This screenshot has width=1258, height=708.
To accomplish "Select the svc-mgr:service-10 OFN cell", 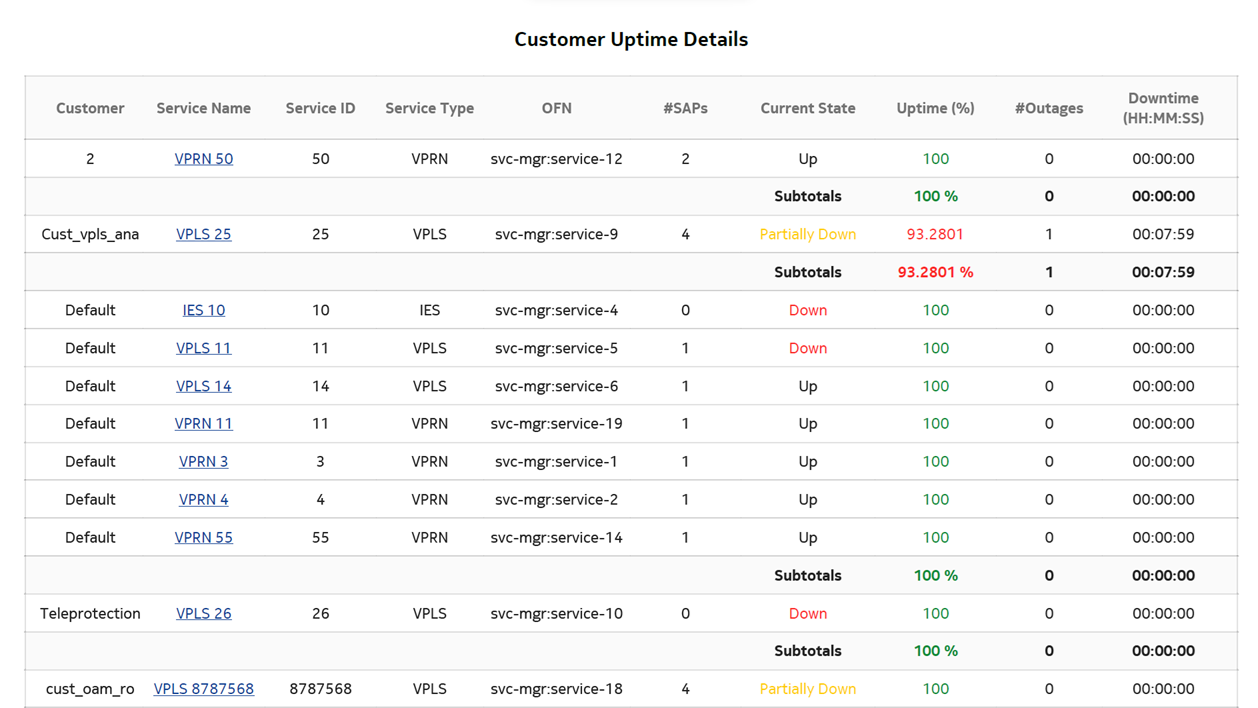I will (556, 614).
